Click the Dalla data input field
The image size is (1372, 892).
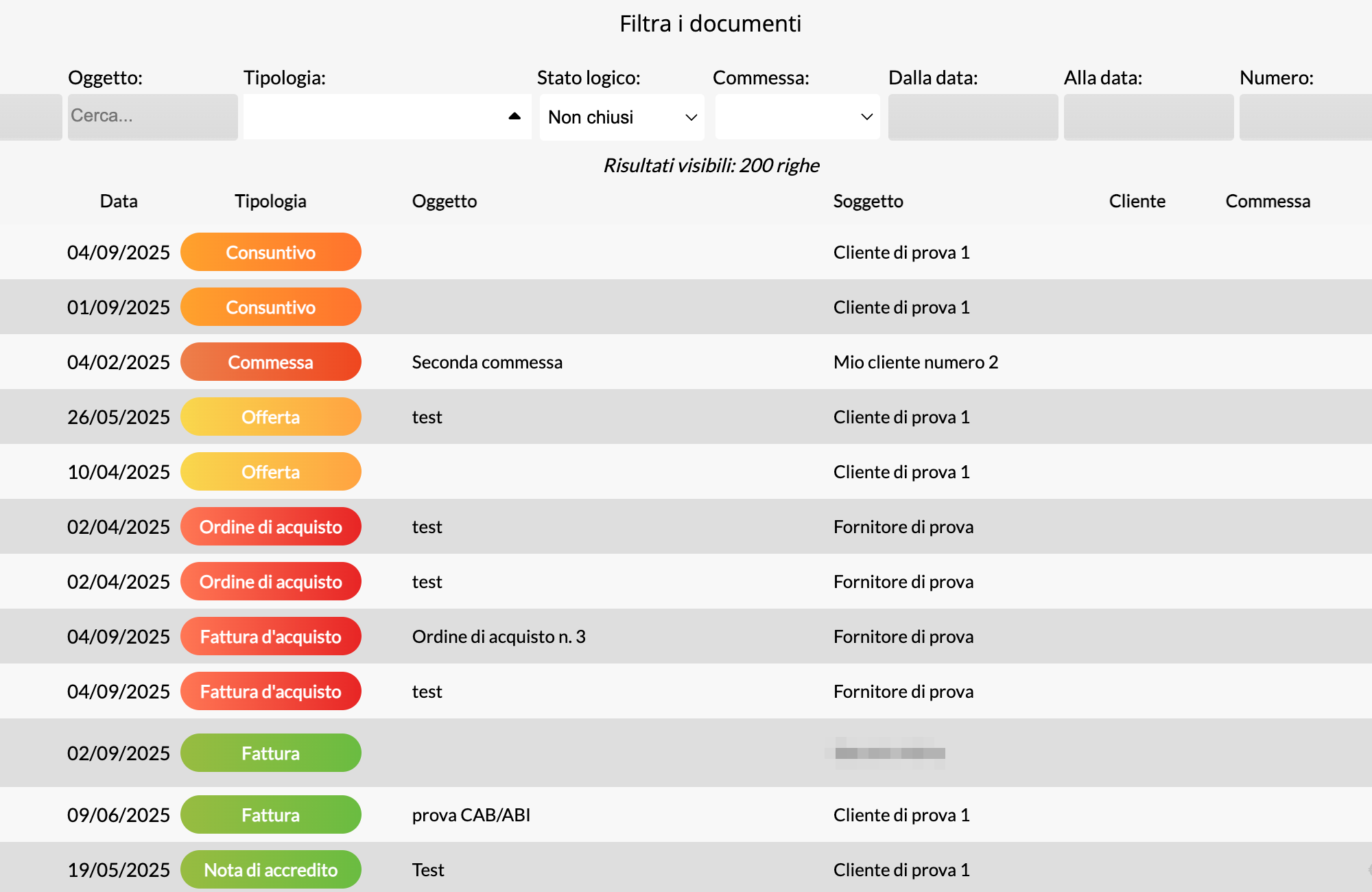[973, 117]
